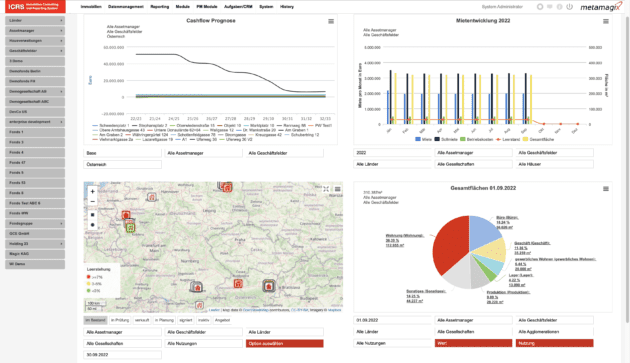Select 'Fonds 1' in the sidebar
630x363 pixels.
click(x=35, y=132)
